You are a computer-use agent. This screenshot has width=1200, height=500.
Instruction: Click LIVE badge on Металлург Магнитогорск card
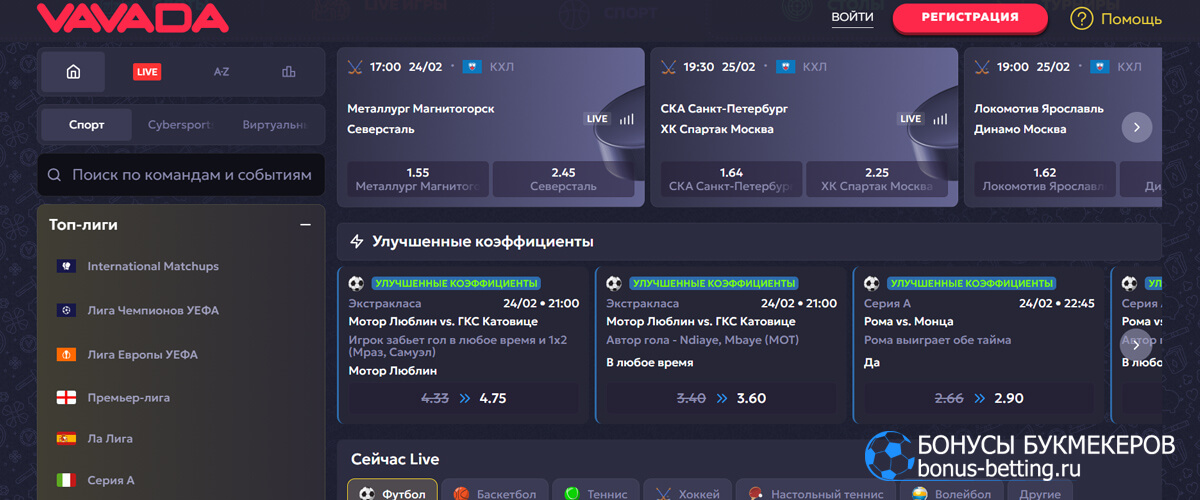tap(597, 118)
